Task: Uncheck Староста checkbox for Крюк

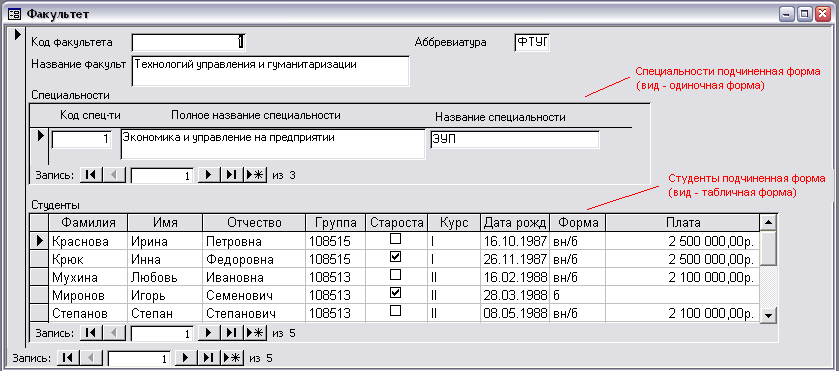Action: tap(395, 257)
